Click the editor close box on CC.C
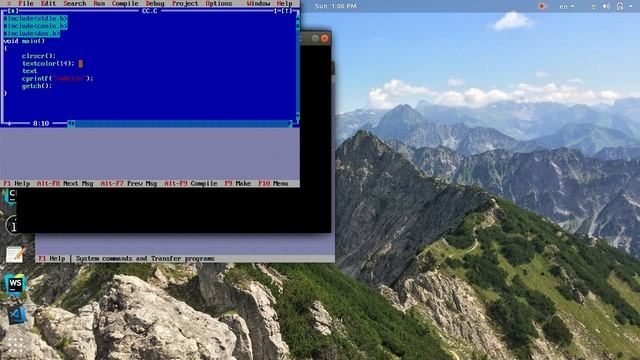 pos(13,11)
